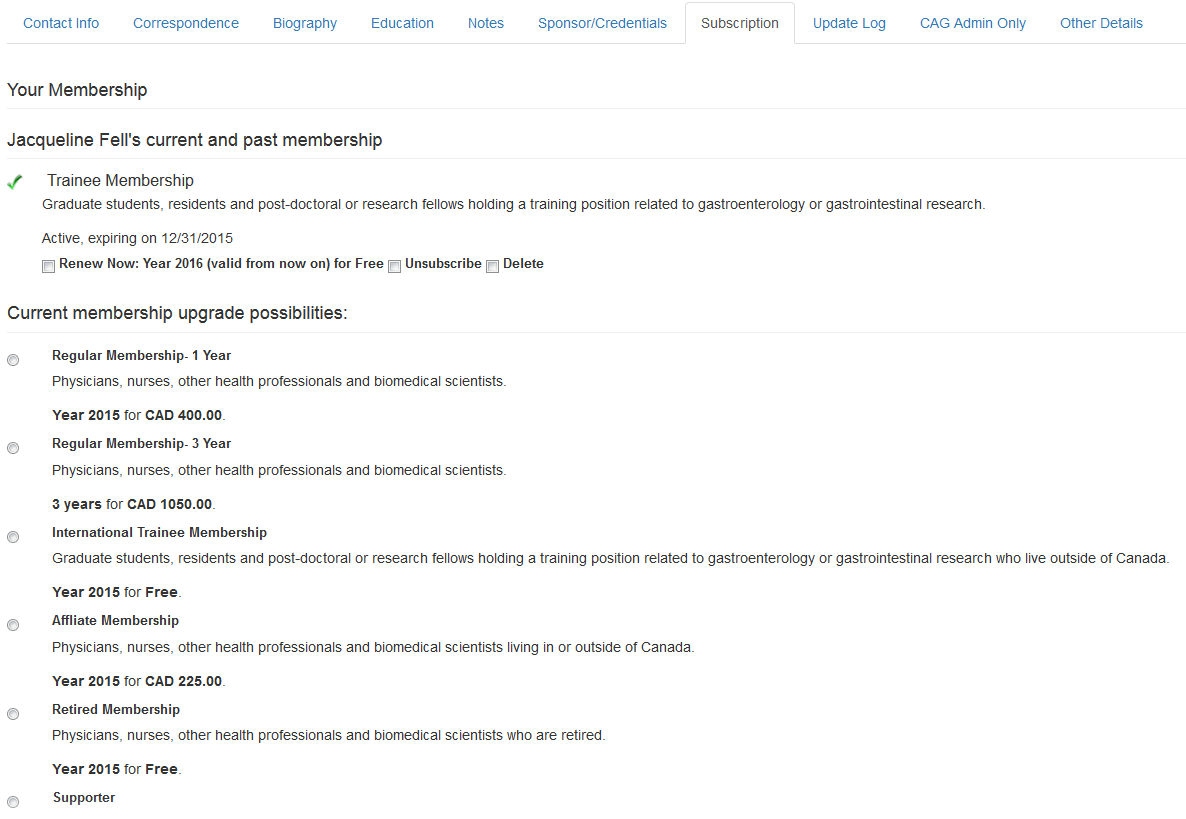Choose the Supporter radio option
The width and height of the screenshot is (1186, 819).
tap(13, 802)
